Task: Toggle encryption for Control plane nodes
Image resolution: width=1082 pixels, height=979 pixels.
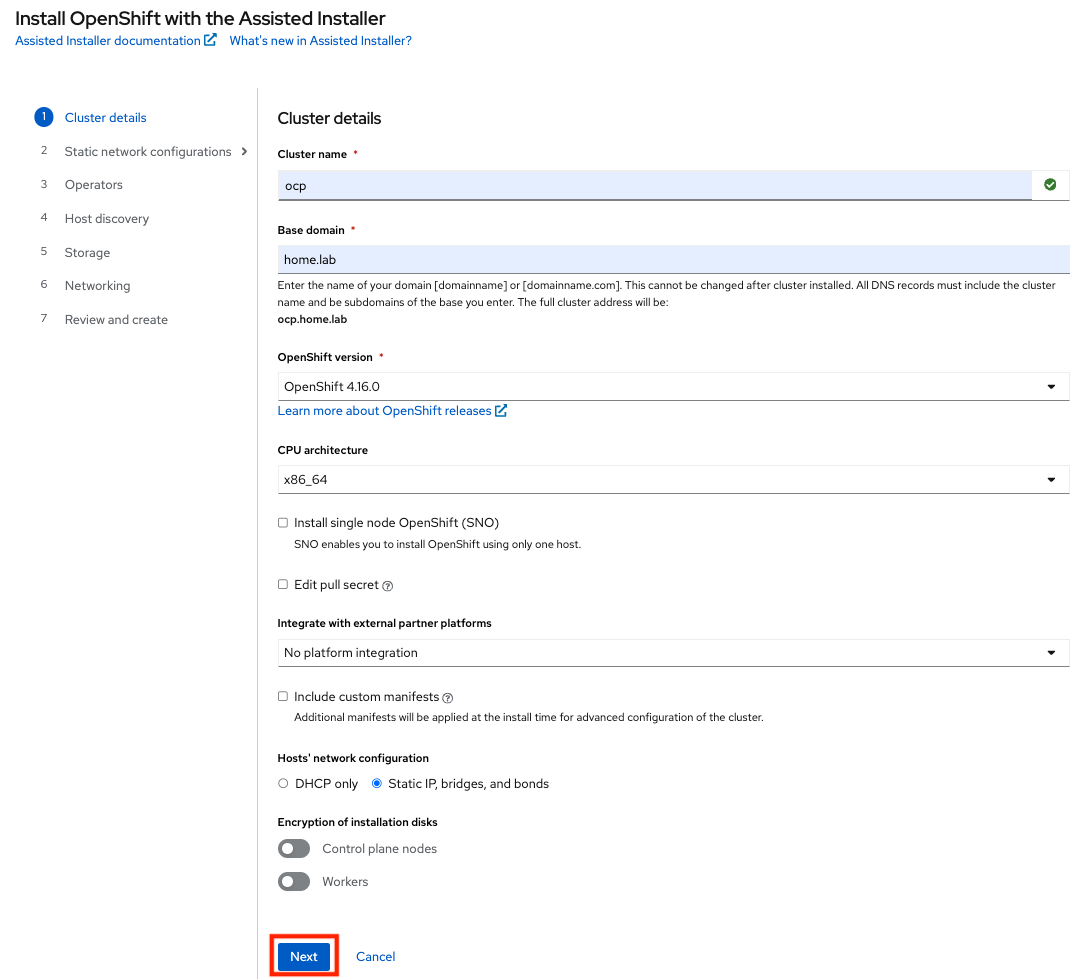Action: pyautogui.click(x=294, y=849)
